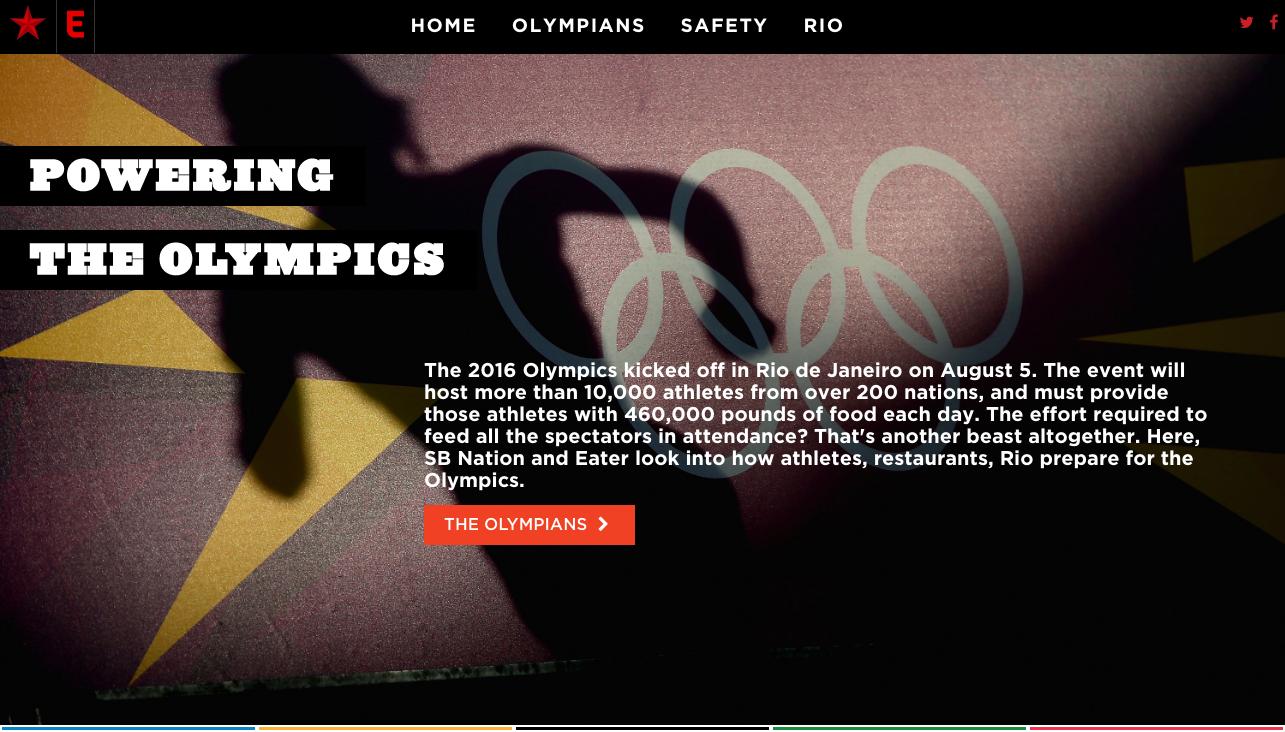Open the OLYMPIANS nav section

[x=578, y=25]
